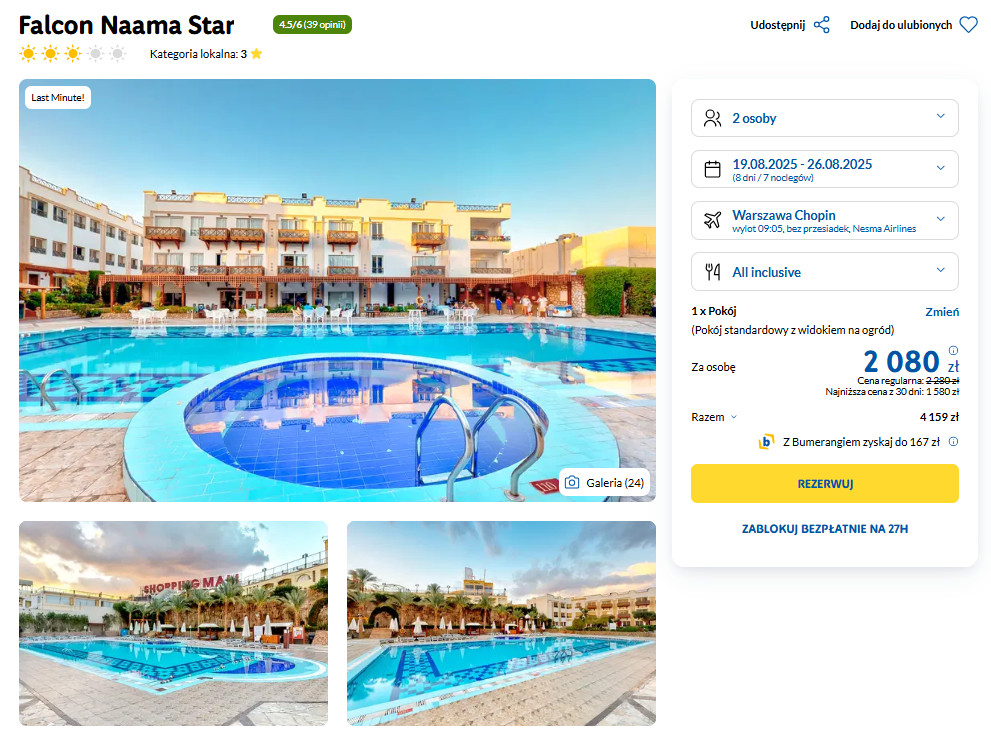991x732 pixels.
Task: Click the Bumerang info icon
Action: 953,442
